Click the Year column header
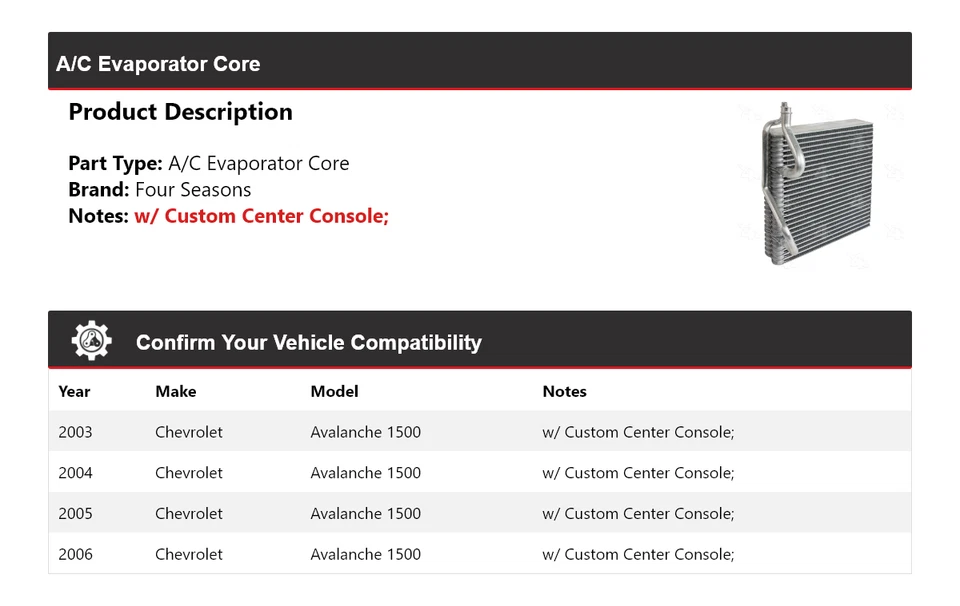This screenshot has width=960, height=606. pos(74,392)
